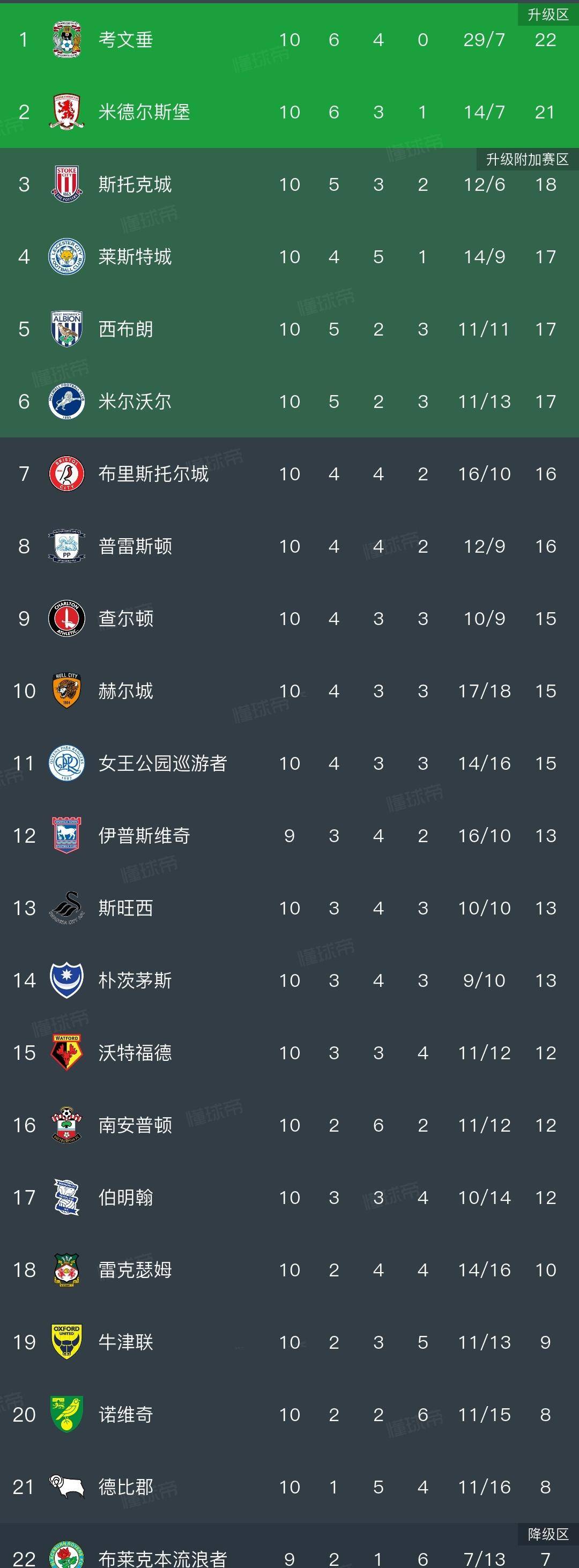Image resolution: width=579 pixels, height=1568 pixels.
Task: Click the 升级区 promotion zone label
Action: click(547, 14)
